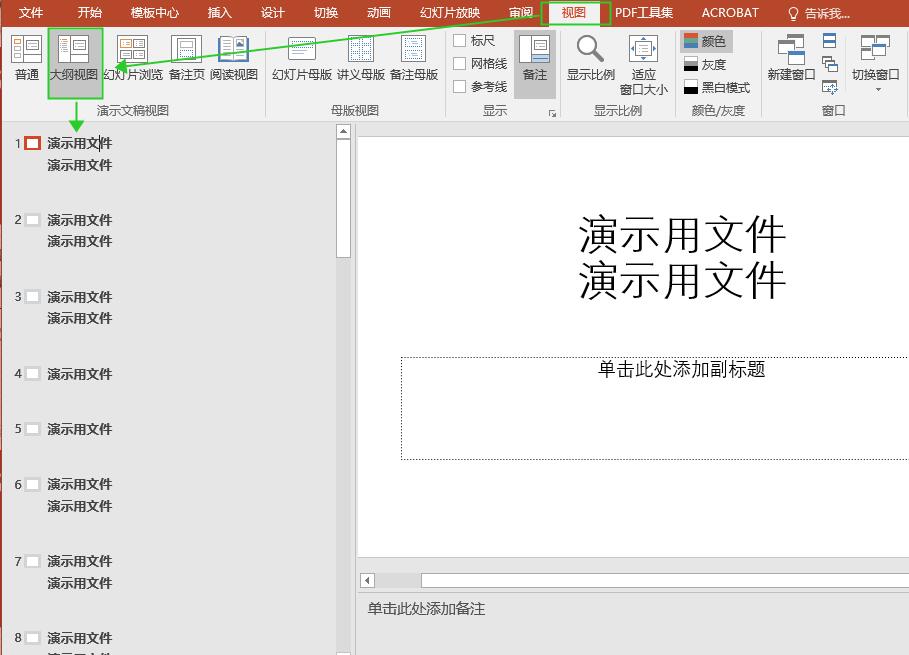Open the Review (审阅) tab
The width and height of the screenshot is (909, 655).
point(521,13)
